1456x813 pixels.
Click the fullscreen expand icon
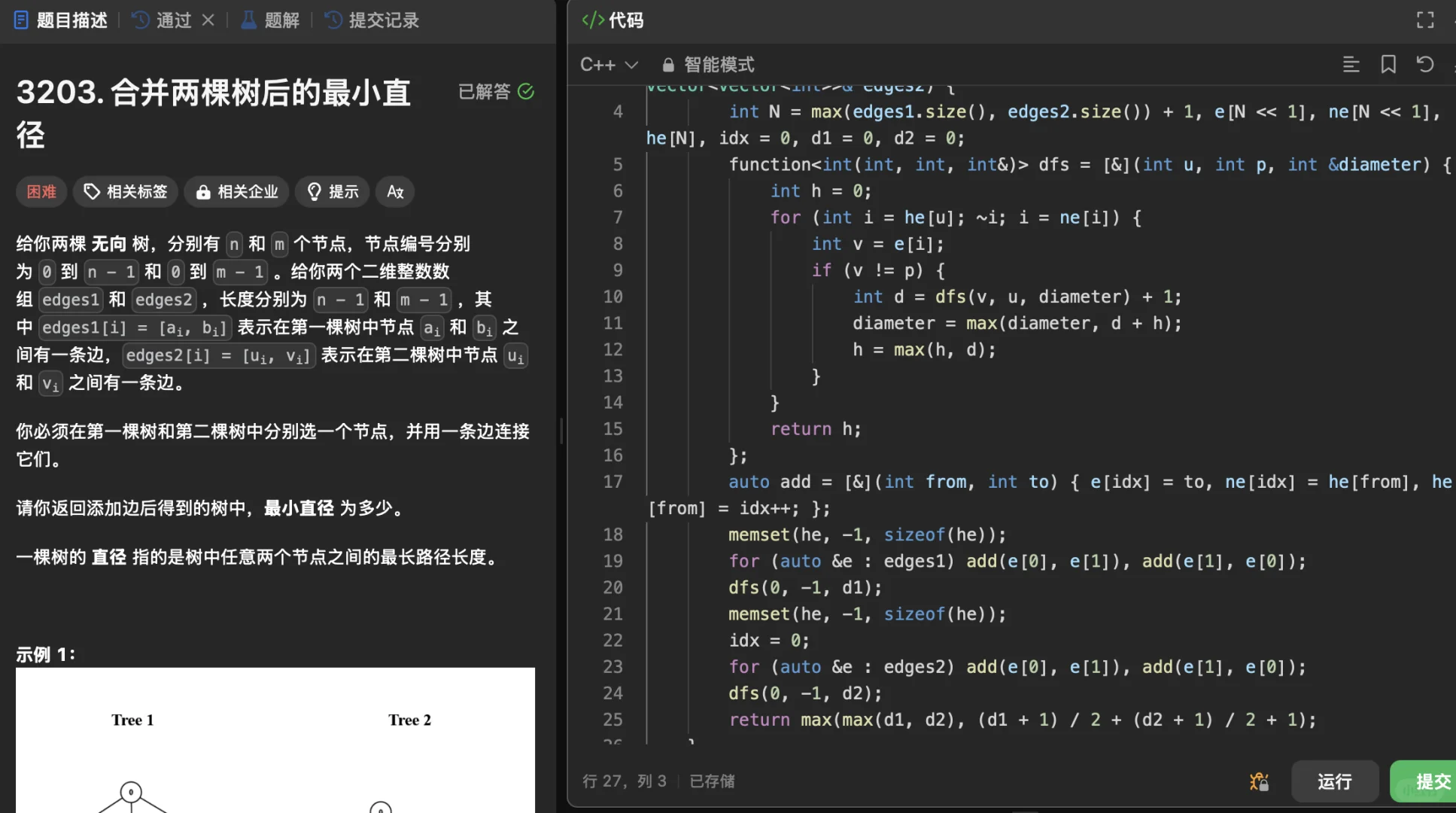[1424, 20]
